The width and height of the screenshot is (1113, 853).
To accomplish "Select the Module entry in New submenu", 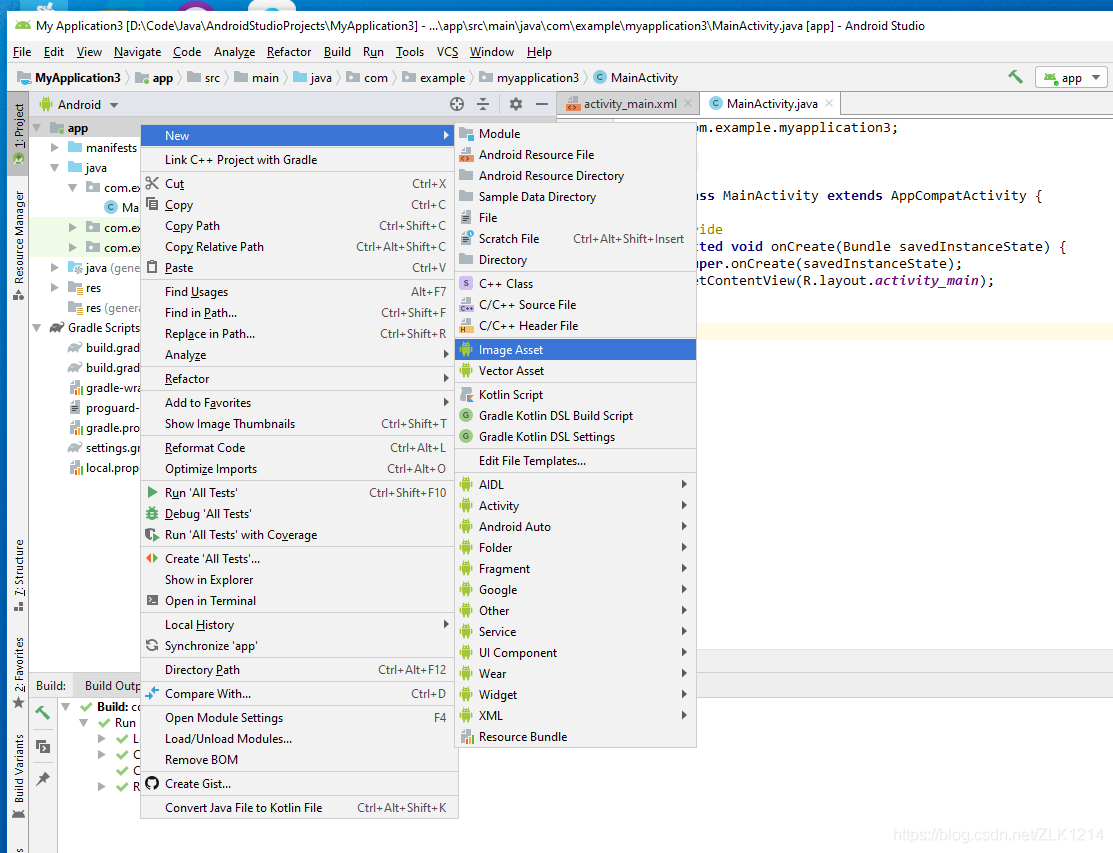I will tap(575, 133).
